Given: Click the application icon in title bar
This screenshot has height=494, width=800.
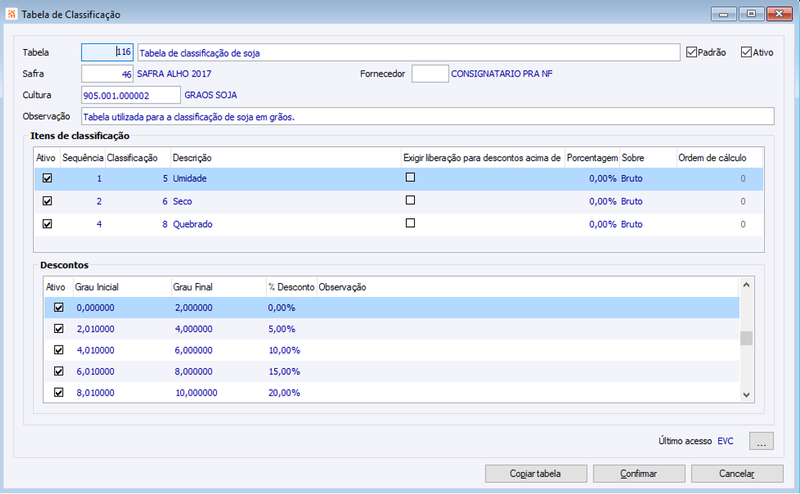Looking at the screenshot, I should [x=11, y=14].
